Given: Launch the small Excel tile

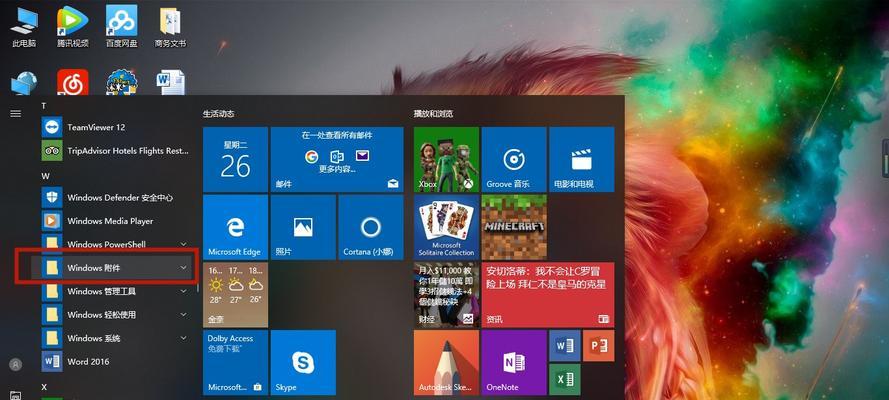Looking at the screenshot, I should coord(564,380).
